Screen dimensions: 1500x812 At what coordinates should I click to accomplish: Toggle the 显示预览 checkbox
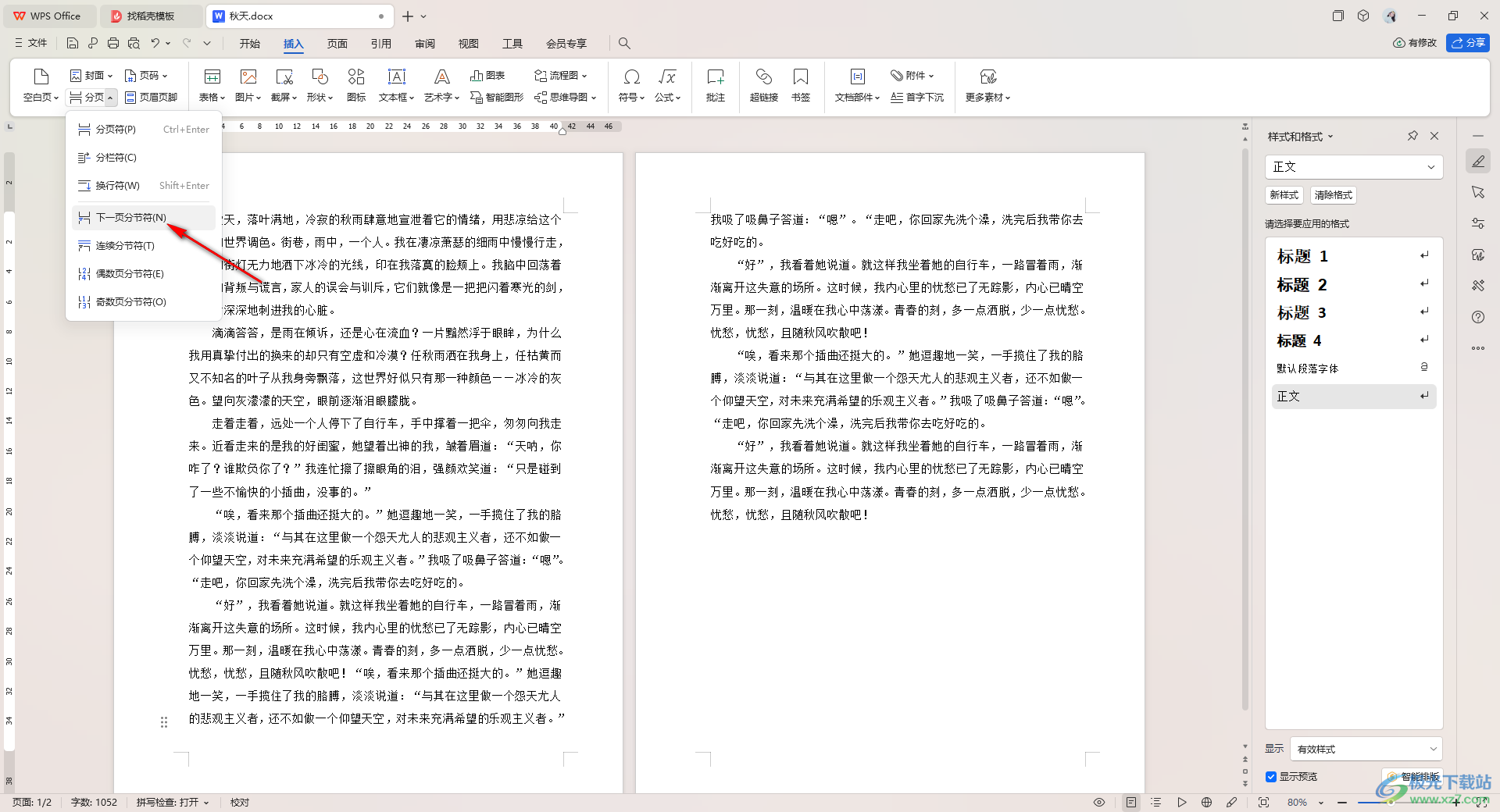[1271, 777]
